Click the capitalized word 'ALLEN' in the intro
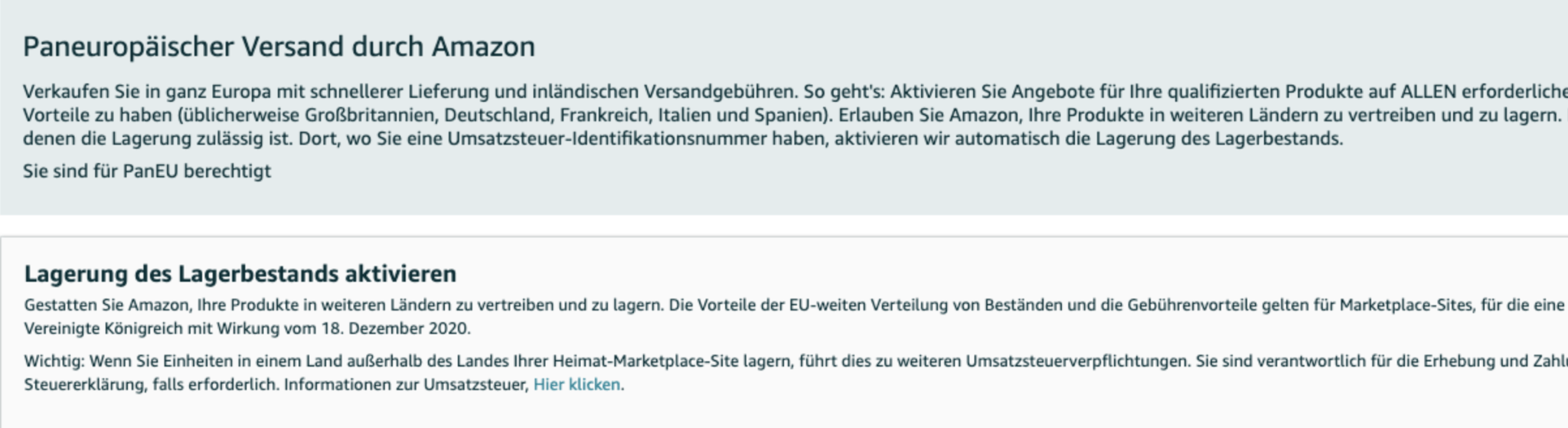This screenshot has height=428, width=1568. [1428, 92]
